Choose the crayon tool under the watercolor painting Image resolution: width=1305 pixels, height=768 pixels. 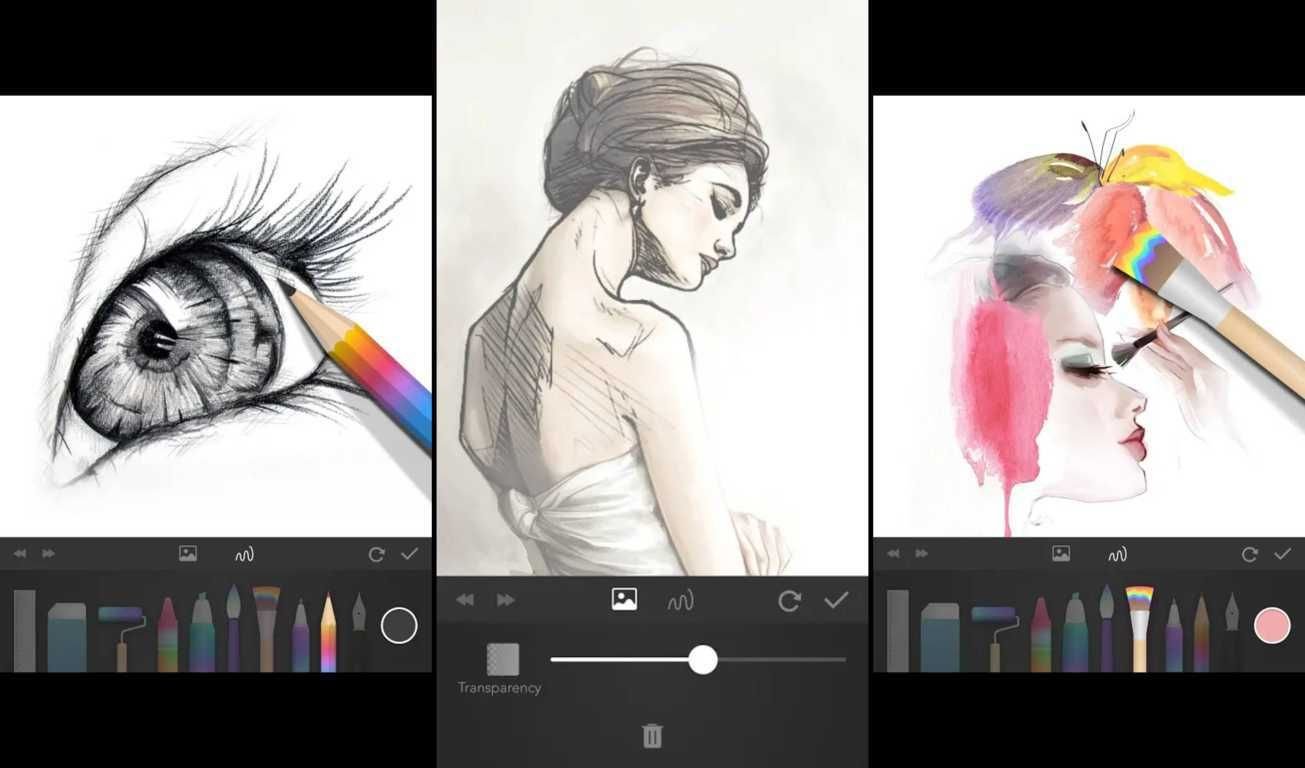[1040, 635]
